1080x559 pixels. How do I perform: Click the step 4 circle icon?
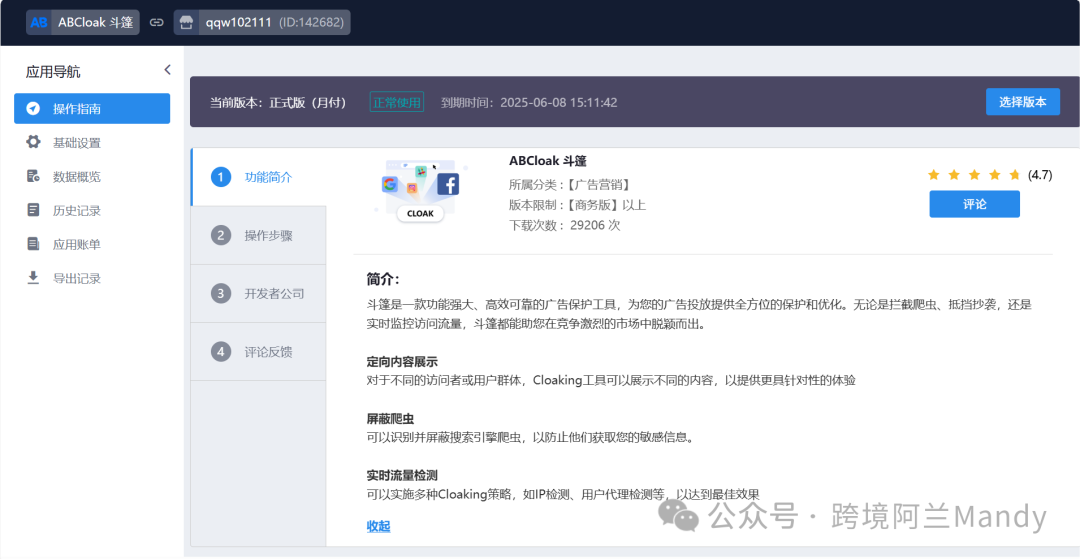click(x=220, y=352)
